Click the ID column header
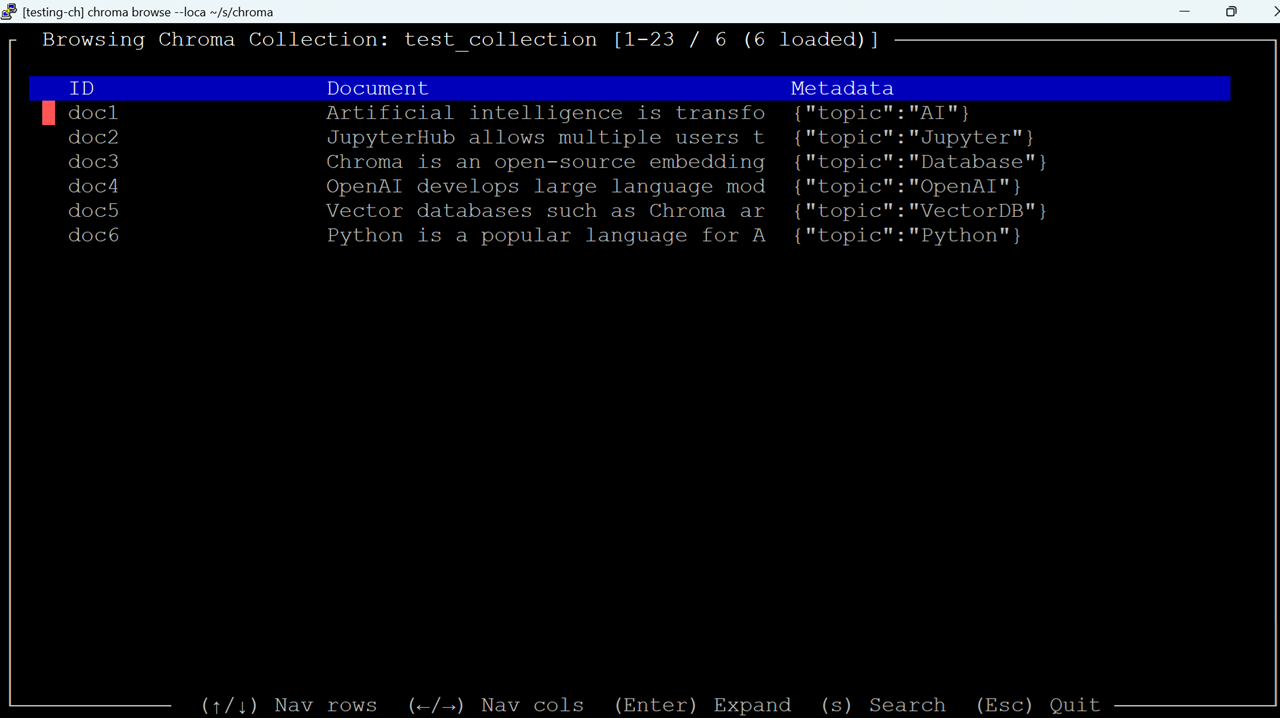 [81, 88]
